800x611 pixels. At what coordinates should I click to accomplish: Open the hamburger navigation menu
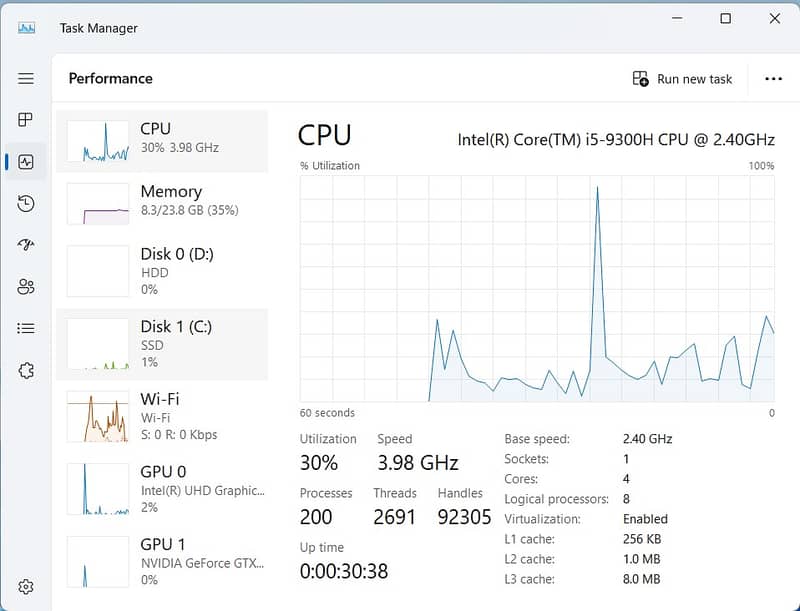pos(26,78)
